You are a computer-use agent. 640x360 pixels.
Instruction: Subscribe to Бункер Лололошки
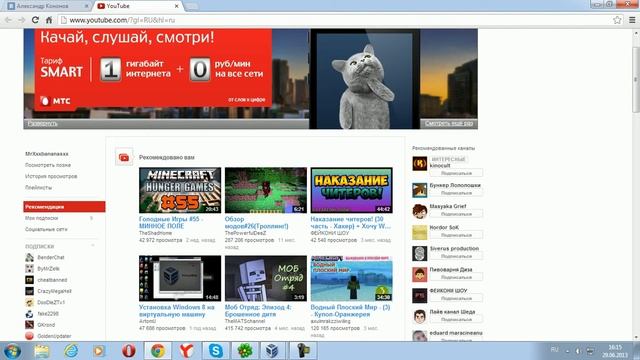click(x=456, y=193)
